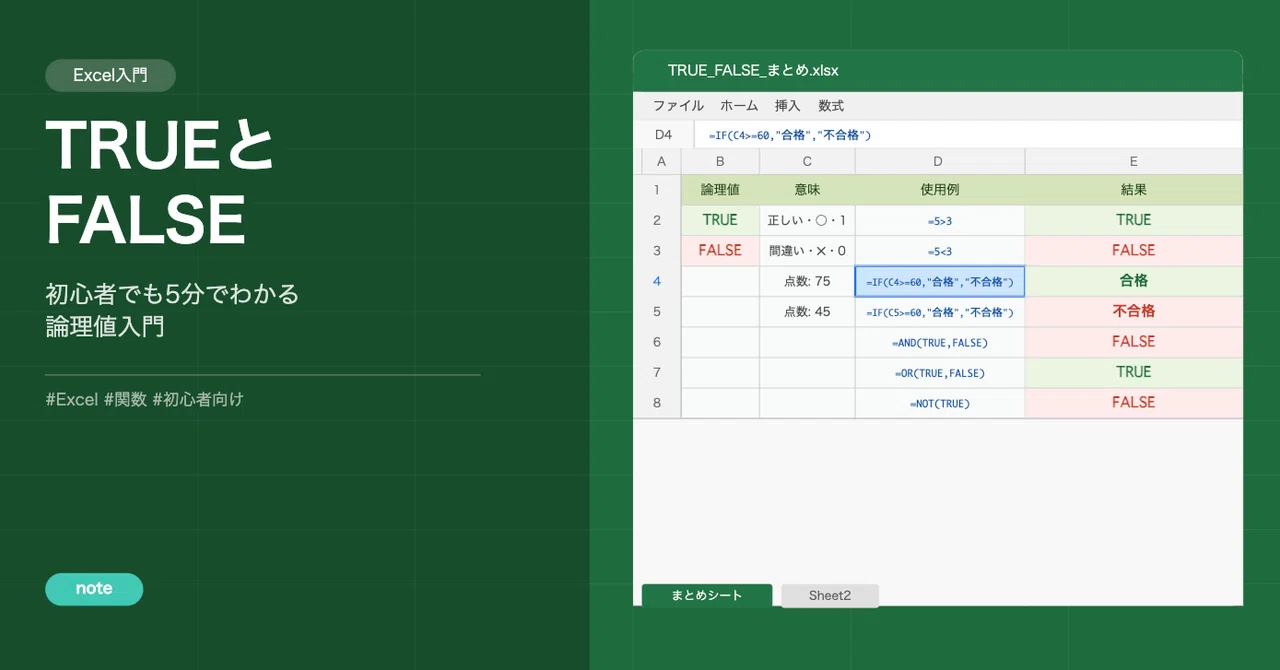Select cell E3 result FALSE
Image resolution: width=1280 pixels, height=670 pixels.
[x=1134, y=251]
